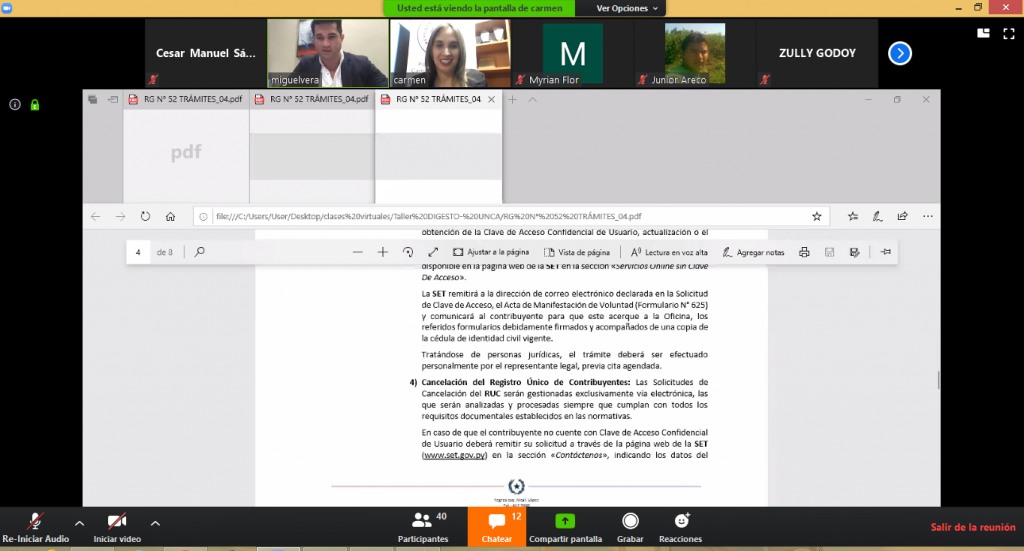The width and height of the screenshot is (1024, 551).
Task: Open the www.set.gov.py link
Action: 455,455
